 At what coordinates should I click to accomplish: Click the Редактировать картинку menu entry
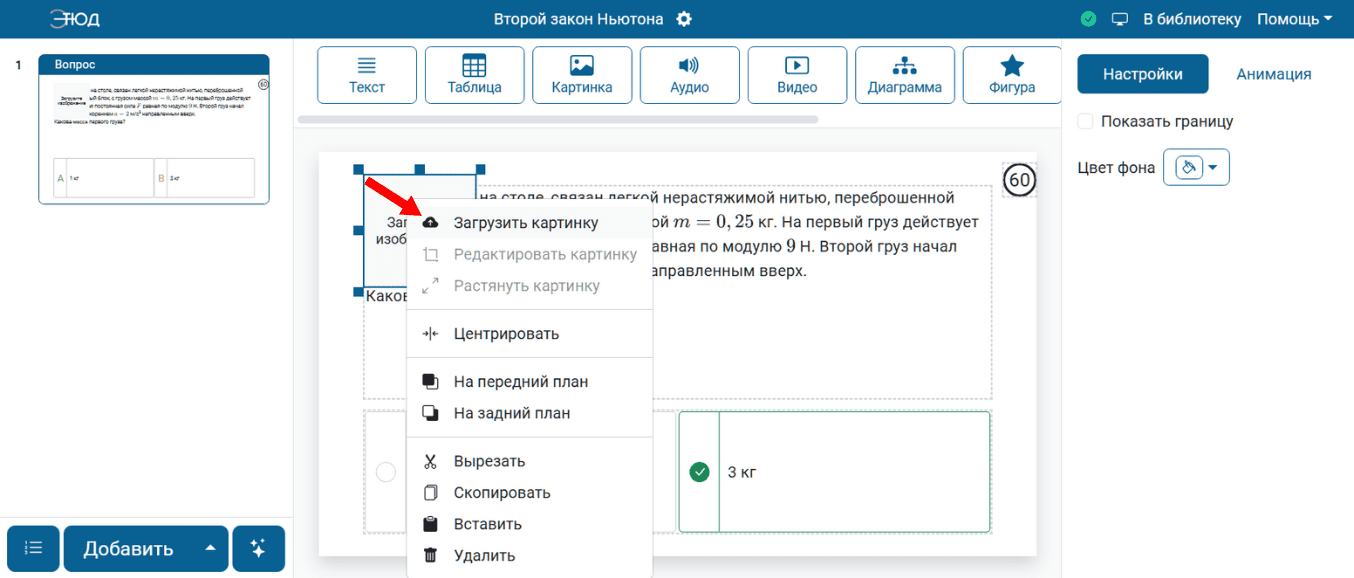click(x=529, y=254)
